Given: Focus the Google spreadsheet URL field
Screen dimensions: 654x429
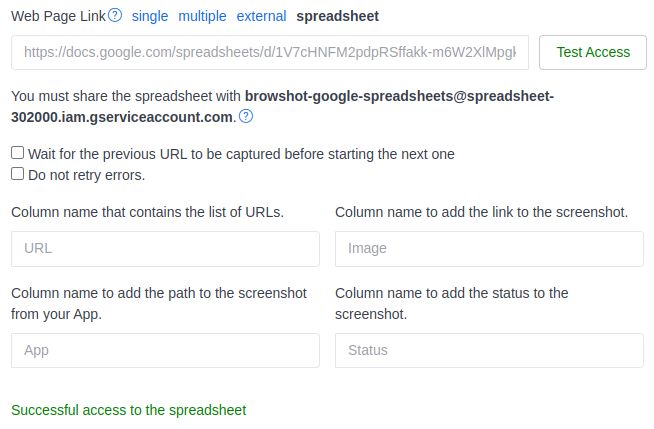Looking at the screenshot, I should pos(270,53).
